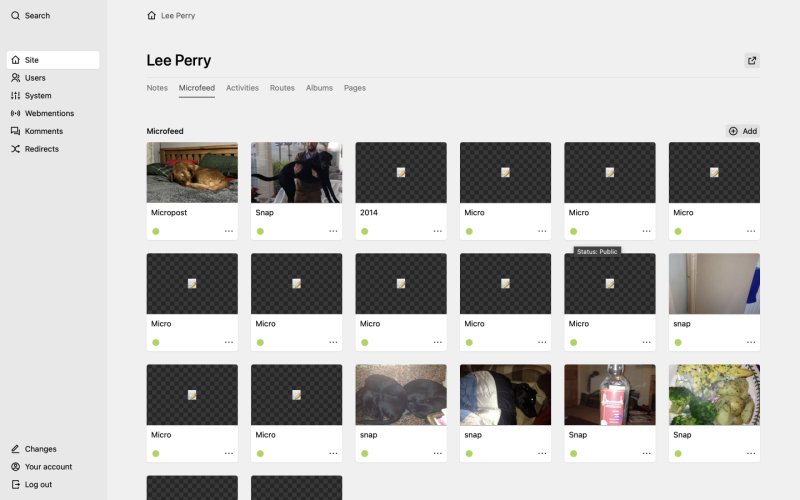The image size is (800, 500).
Task: Open the 2014 card placeholder thumbnail
Action: point(401,172)
